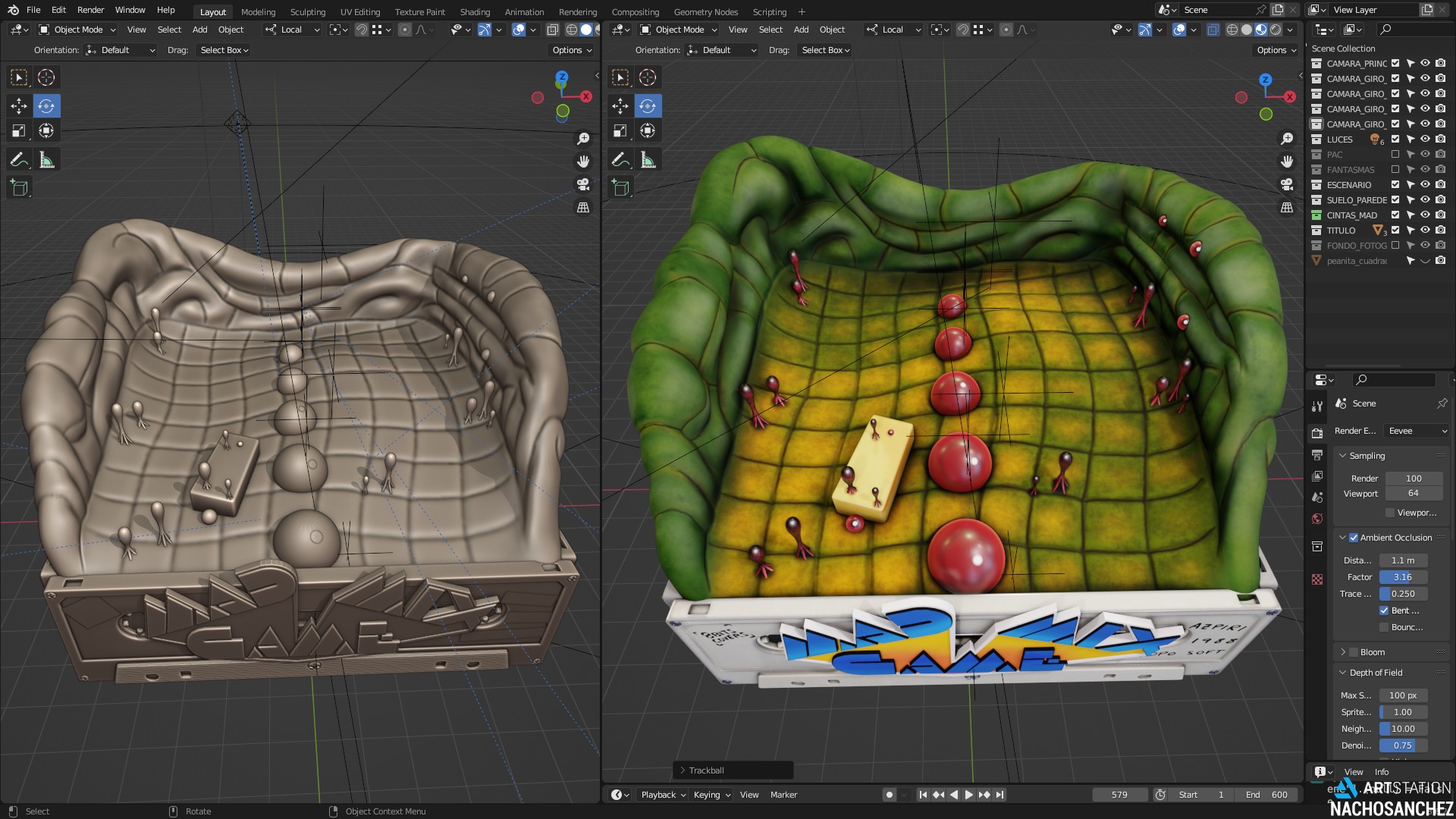Toggle perspective/orthographic grid icon in the right viewport
1456x819 pixels.
coord(1287,207)
